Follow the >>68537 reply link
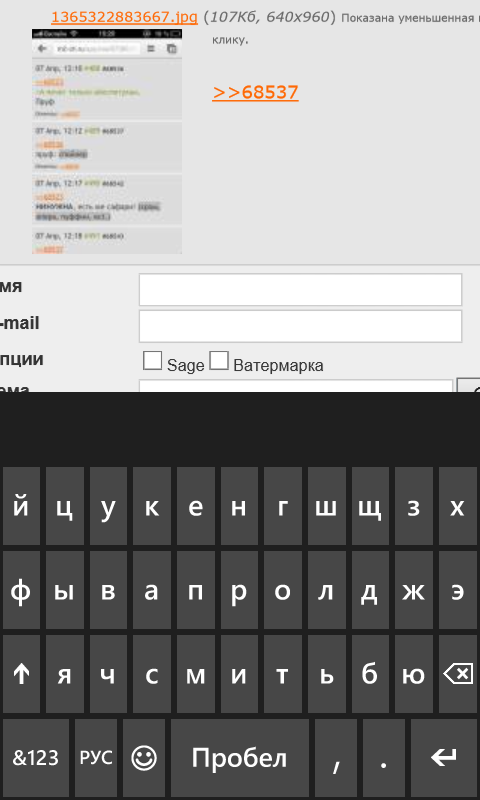Image resolution: width=480 pixels, height=800 pixels. (255, 92)
